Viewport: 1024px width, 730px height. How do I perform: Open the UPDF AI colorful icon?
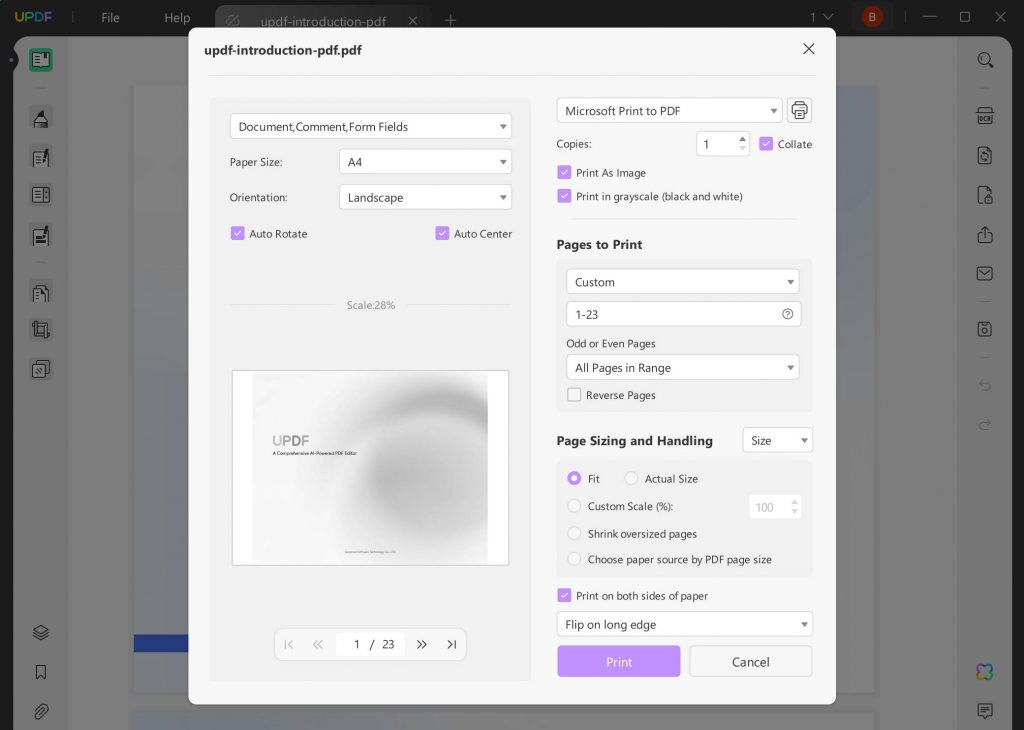tap(985, 671)
